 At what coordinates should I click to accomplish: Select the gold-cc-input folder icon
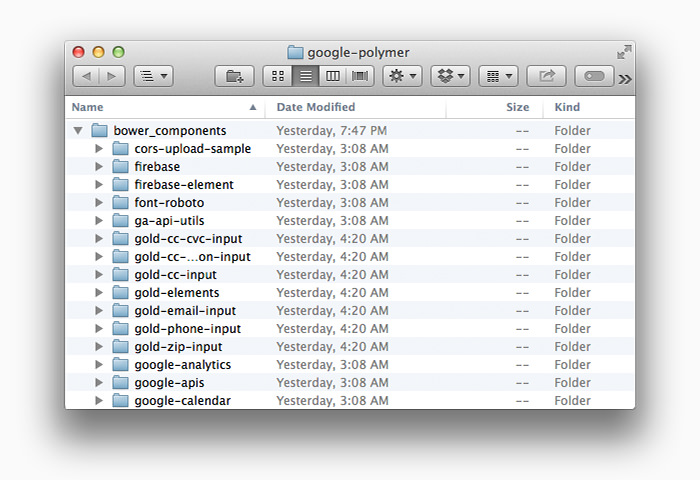[120, 274]
